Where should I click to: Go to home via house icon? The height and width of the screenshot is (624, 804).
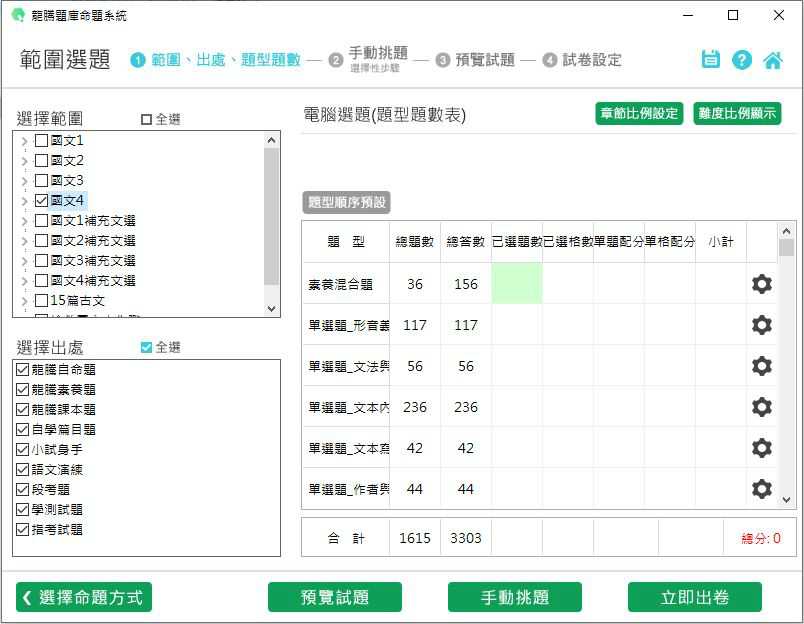[773, 60]
